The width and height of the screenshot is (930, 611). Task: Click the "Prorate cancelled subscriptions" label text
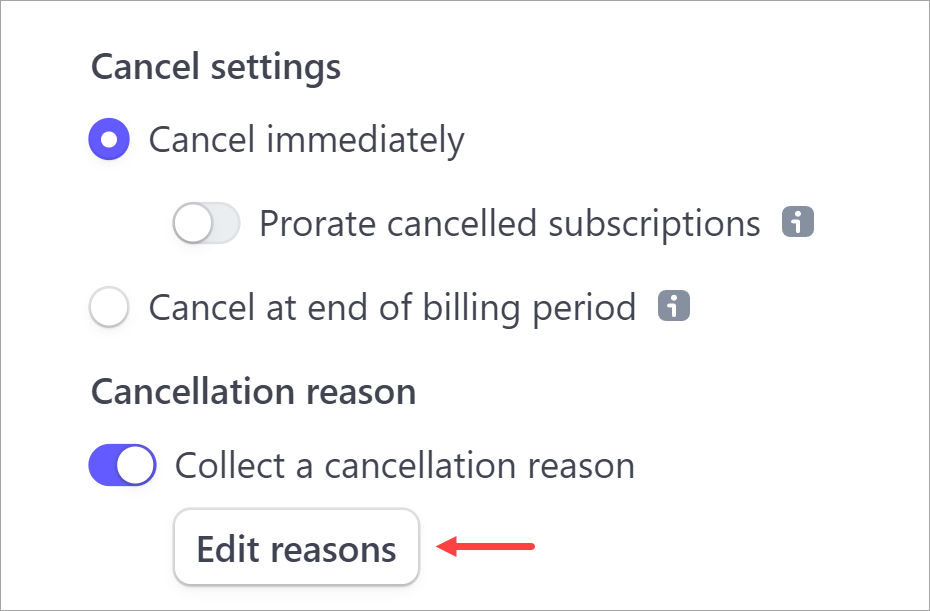[509, 223]
